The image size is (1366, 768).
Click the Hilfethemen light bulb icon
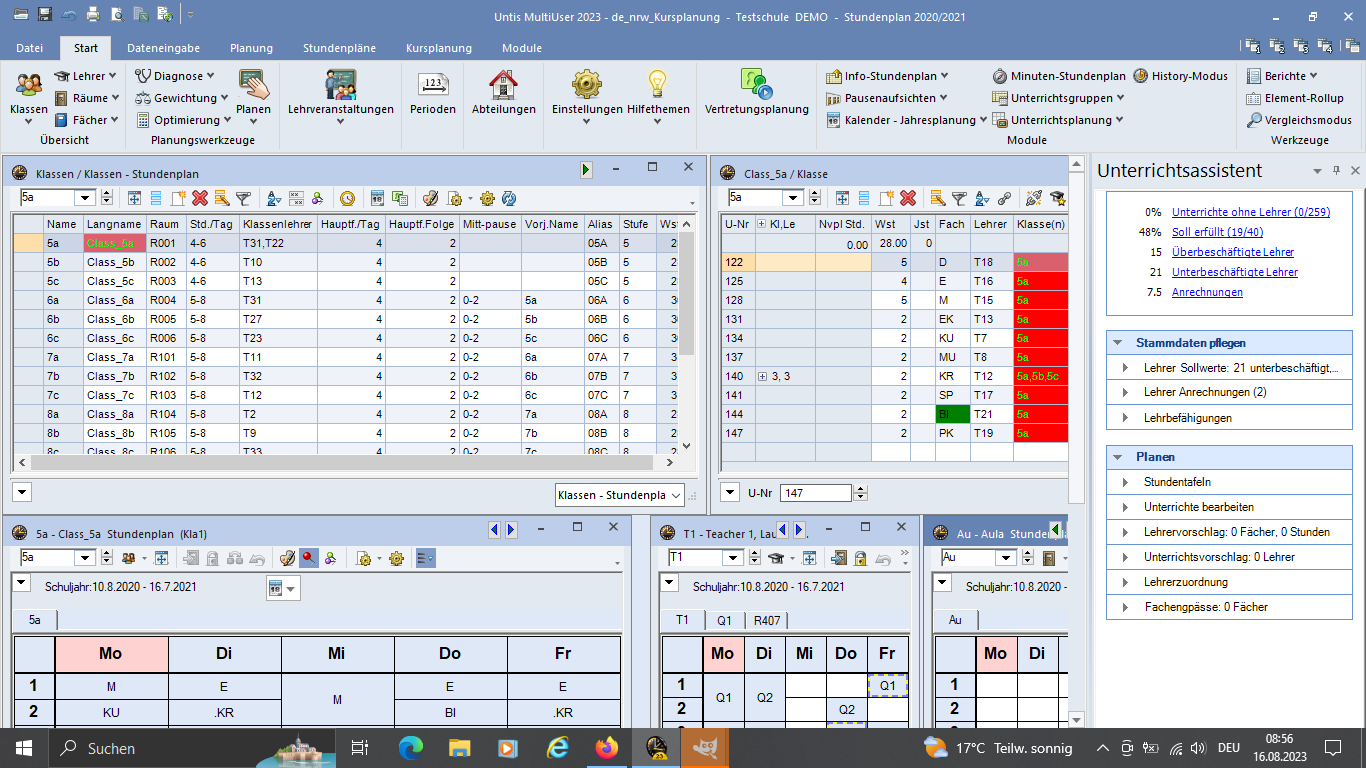pyautogui.click(x=657, y=85)
